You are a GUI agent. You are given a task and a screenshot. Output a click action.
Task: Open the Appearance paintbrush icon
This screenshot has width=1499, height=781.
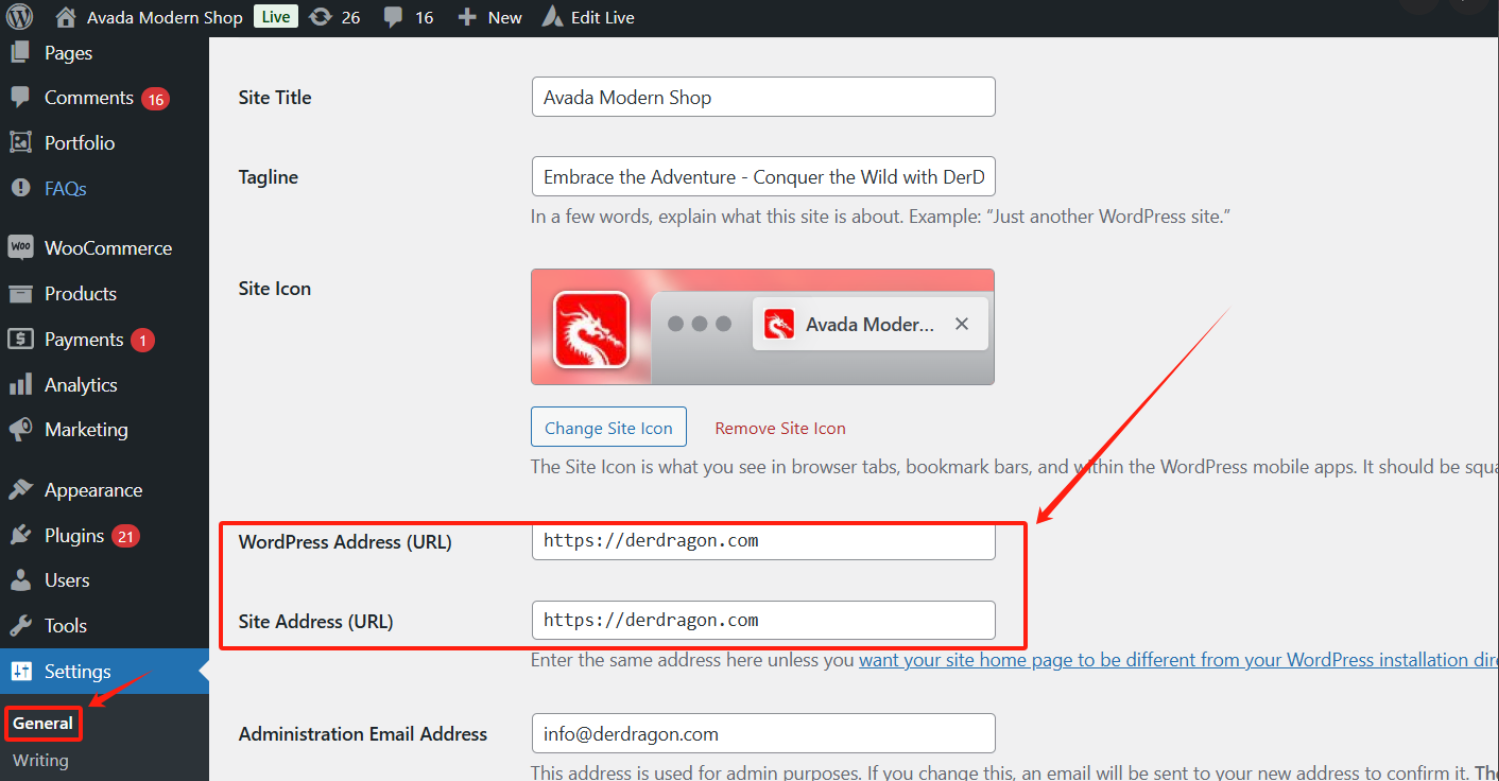(20, 490)
